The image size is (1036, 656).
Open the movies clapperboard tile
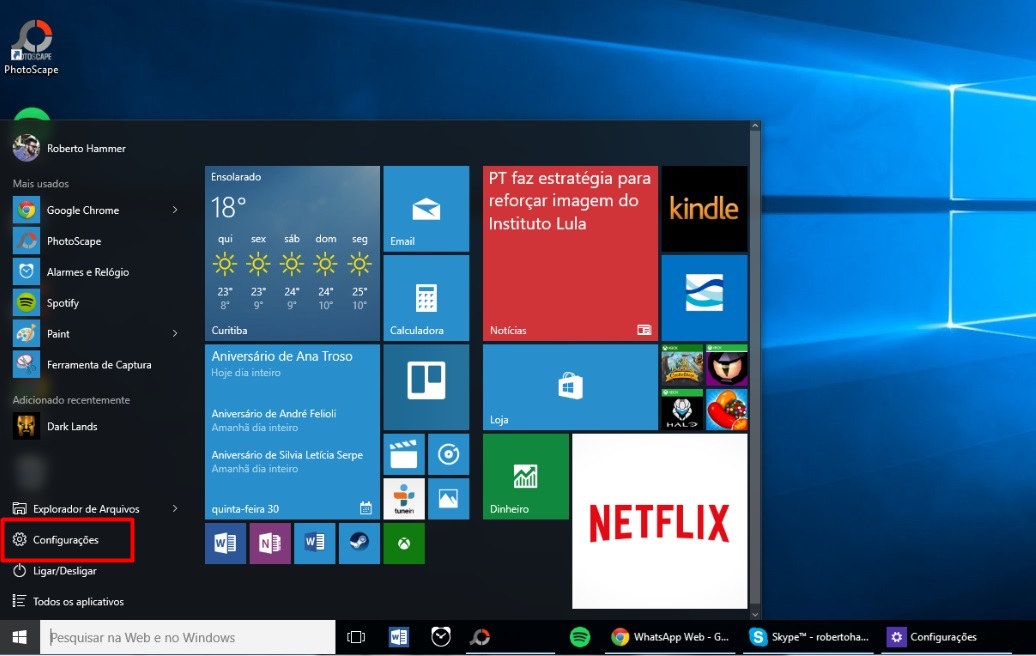(404, 455)
